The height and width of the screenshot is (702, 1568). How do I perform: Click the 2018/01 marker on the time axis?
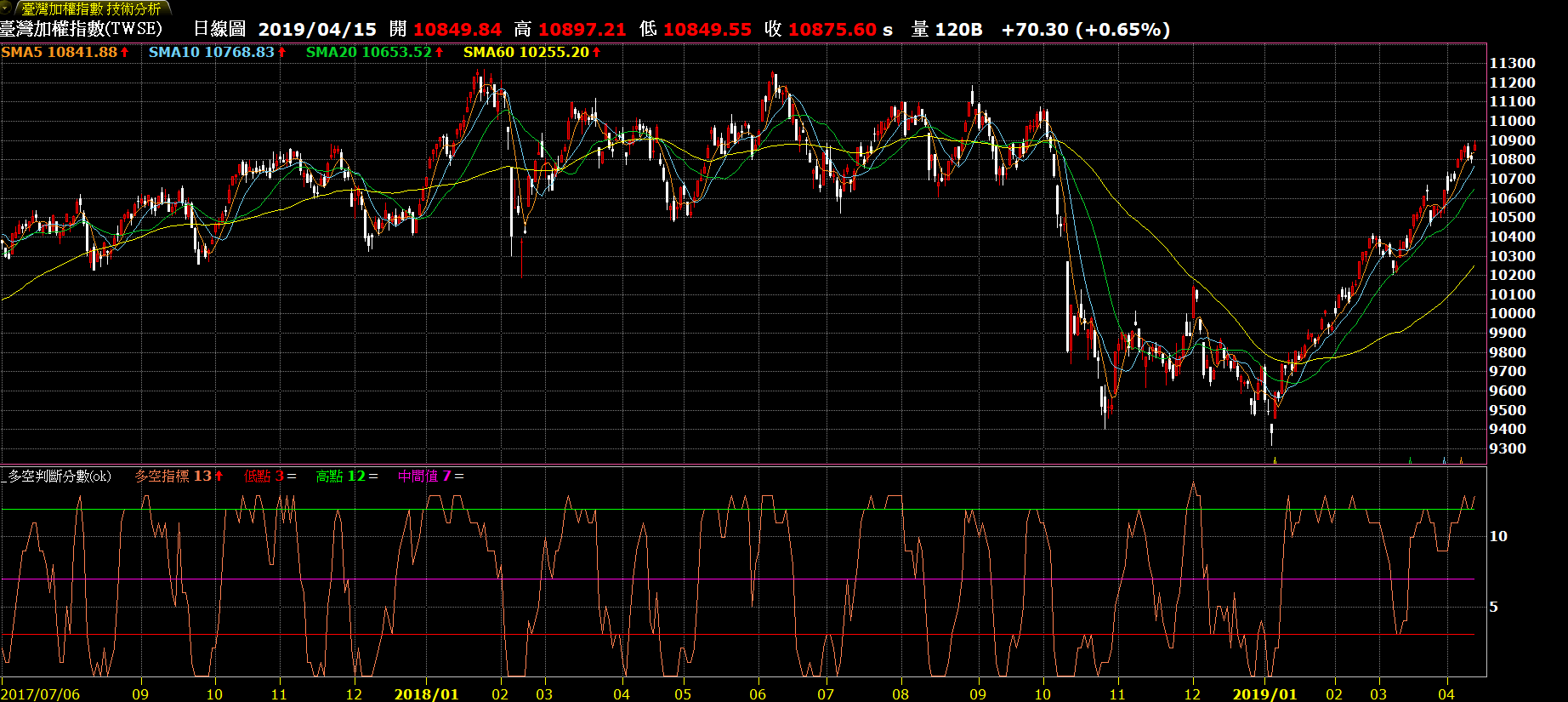(426, 694)
